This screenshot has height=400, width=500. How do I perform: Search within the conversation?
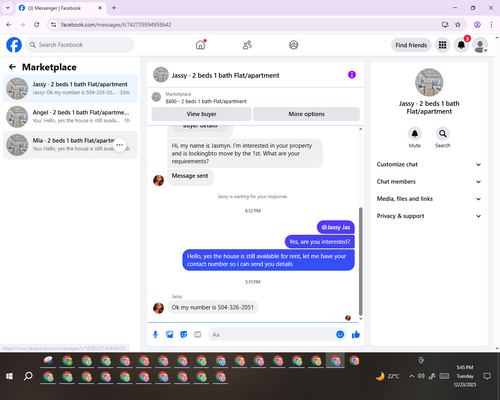click(x=443, y=134)
